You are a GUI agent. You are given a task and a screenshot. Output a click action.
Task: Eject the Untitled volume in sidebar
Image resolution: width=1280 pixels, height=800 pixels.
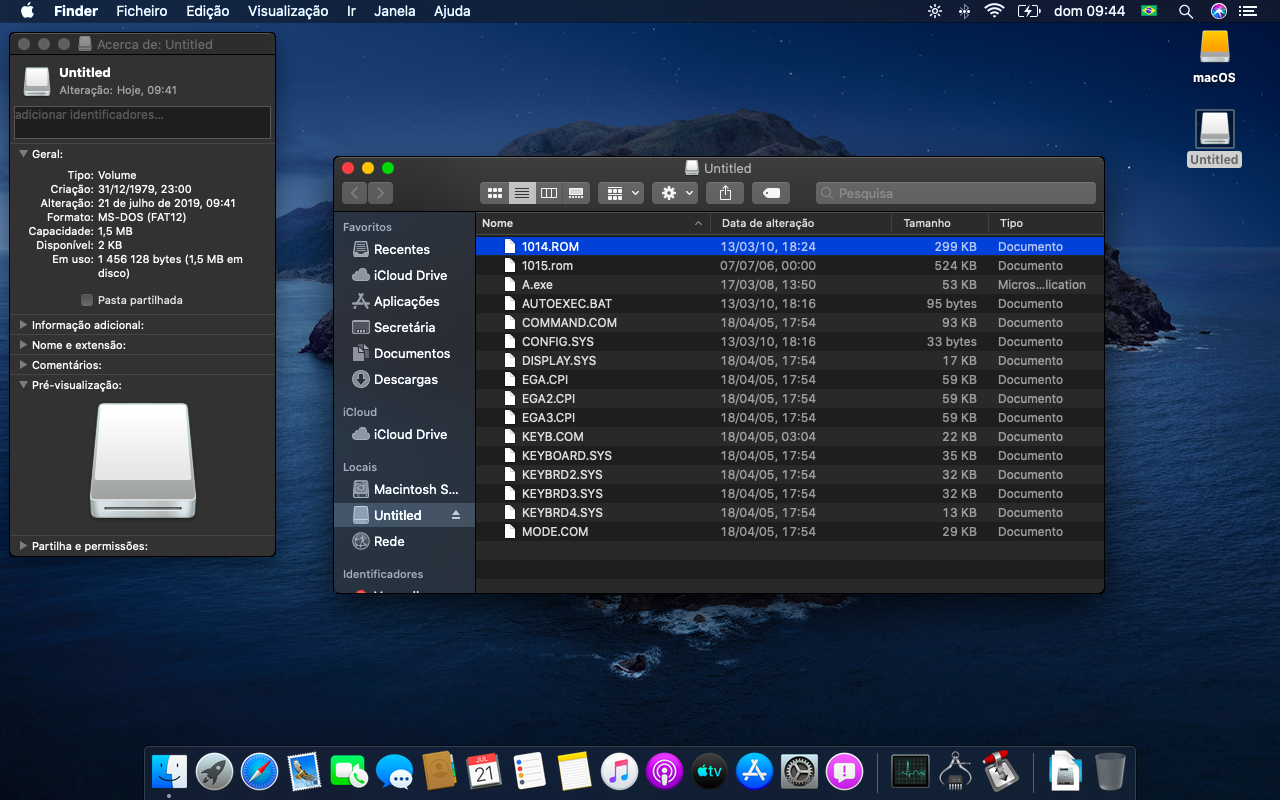coord(456,515)
